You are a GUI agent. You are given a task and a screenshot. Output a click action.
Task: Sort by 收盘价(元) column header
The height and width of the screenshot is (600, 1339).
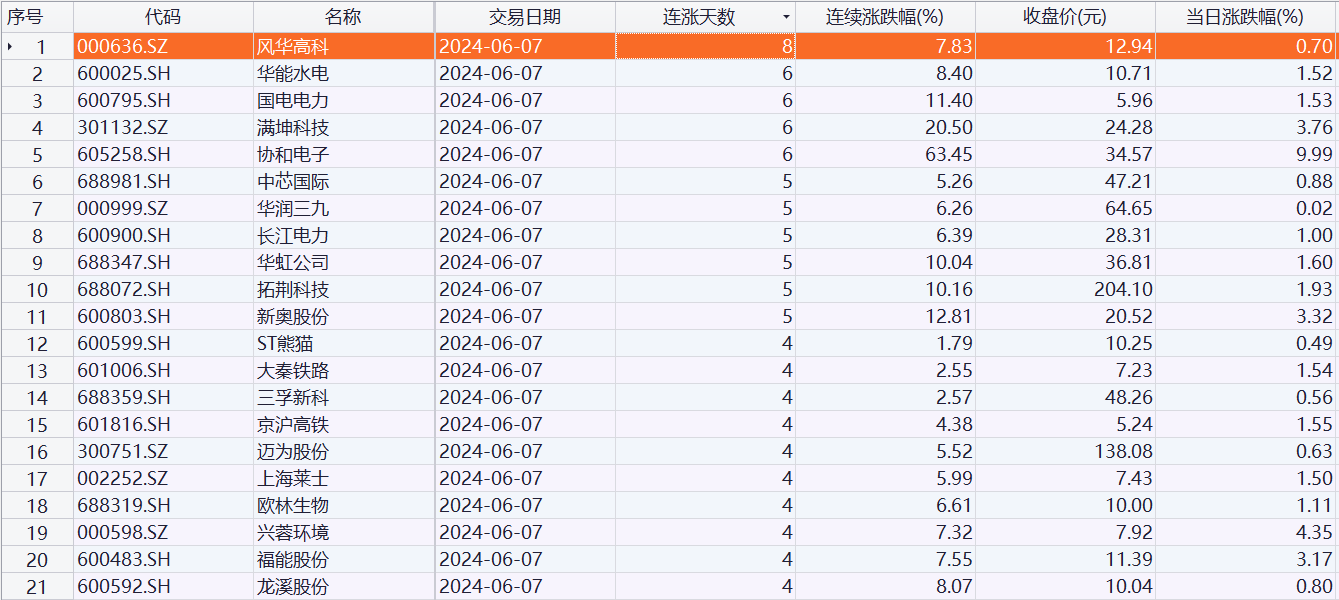point(1065,17)
